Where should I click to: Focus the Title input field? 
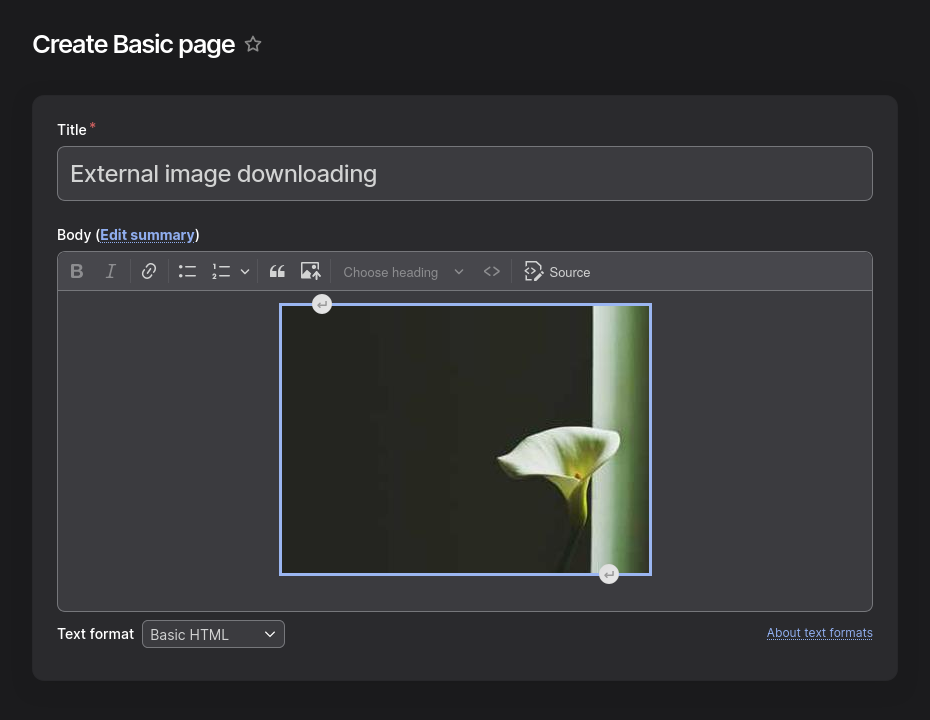(465, 174)
